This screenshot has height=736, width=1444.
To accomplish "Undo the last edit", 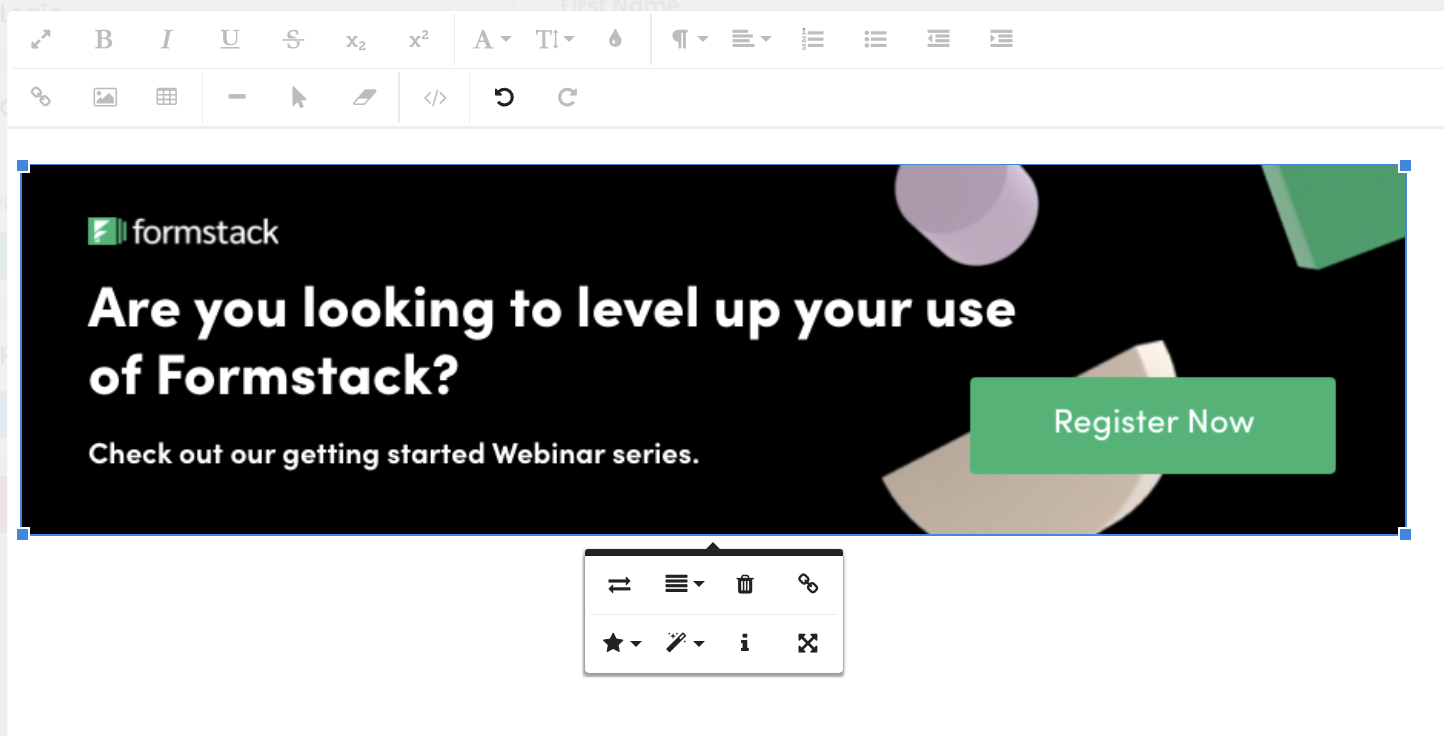I will pos(503,96).
